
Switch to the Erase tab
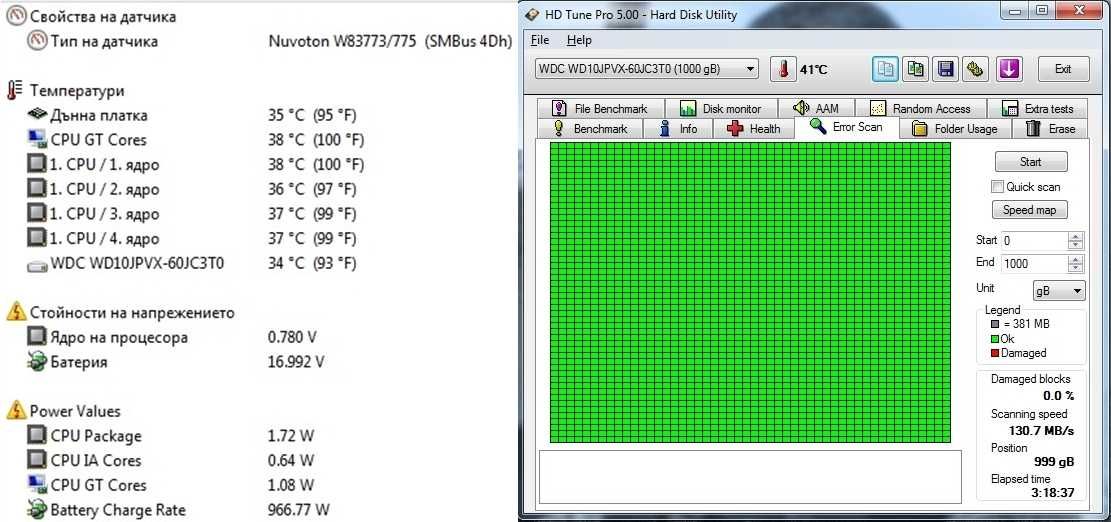[1051, 128]
